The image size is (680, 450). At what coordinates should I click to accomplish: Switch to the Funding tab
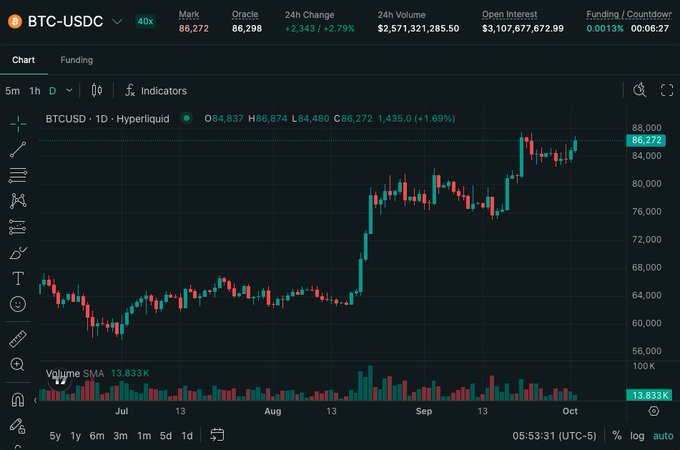76,60
